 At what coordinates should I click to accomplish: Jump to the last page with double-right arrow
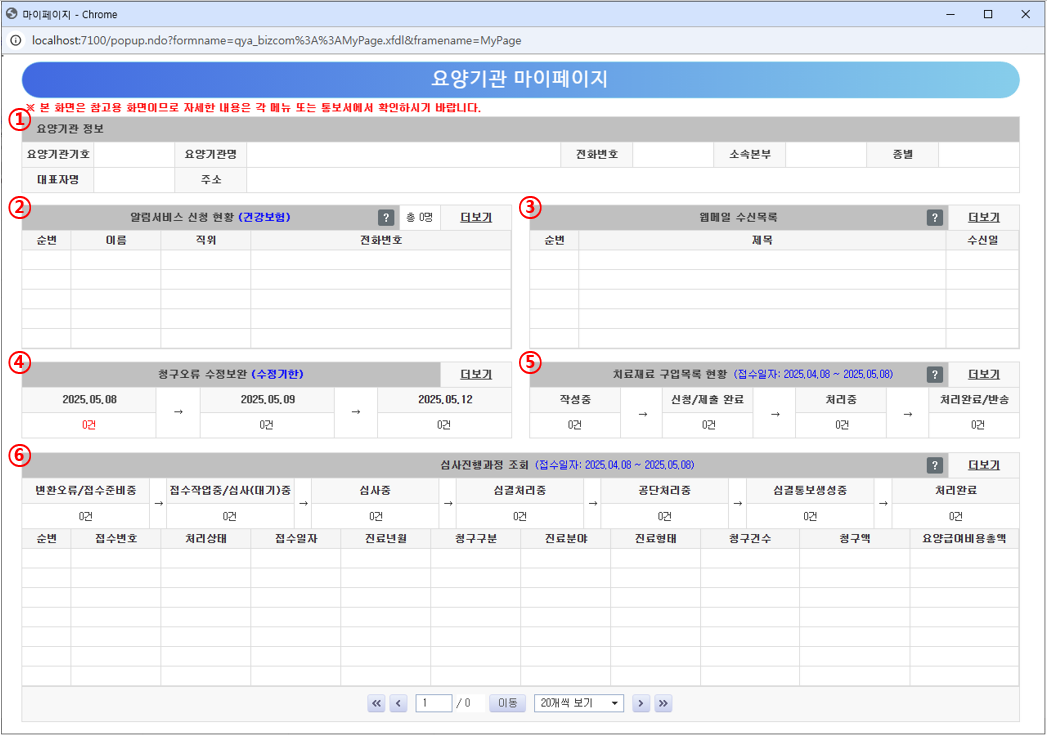click(x=663, y=703)
